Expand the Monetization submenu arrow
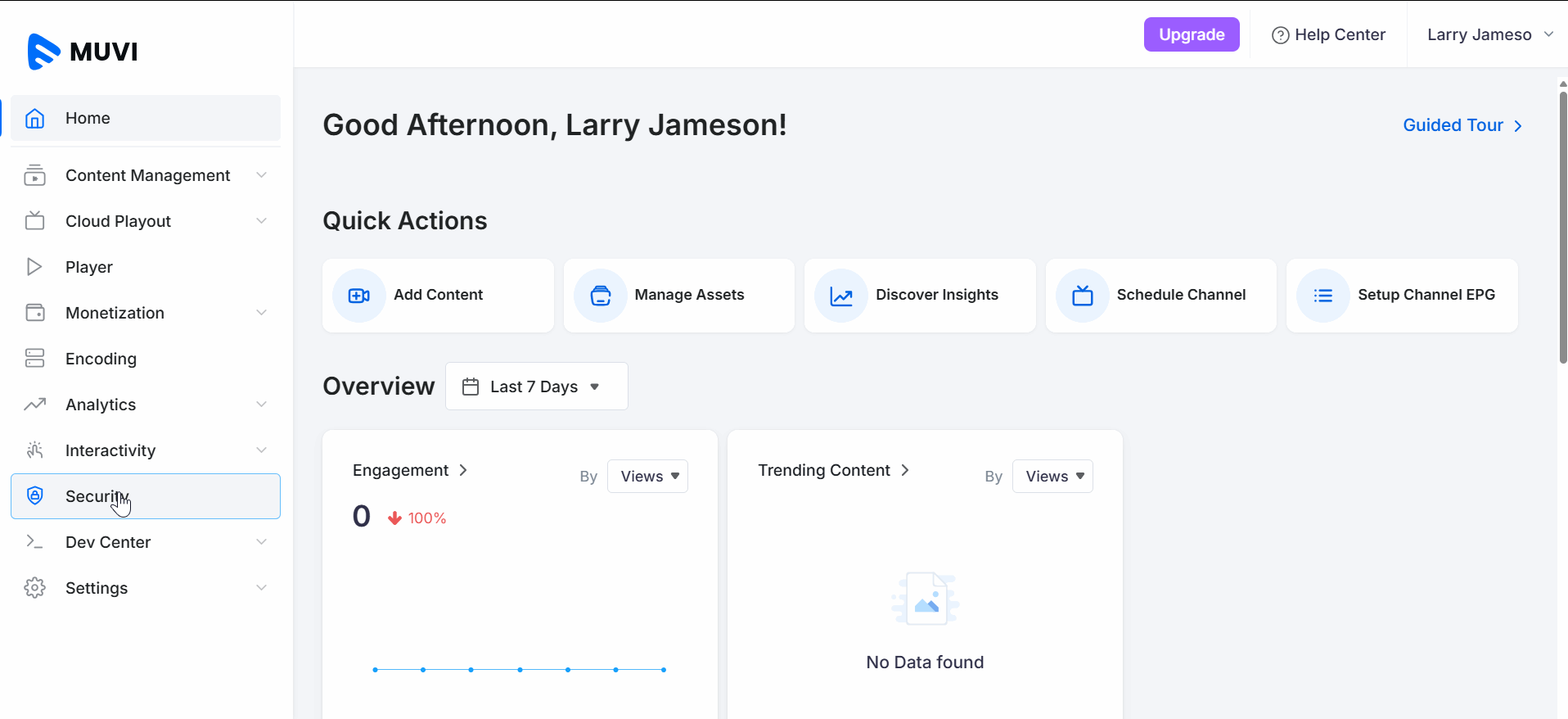 [261, 313]
